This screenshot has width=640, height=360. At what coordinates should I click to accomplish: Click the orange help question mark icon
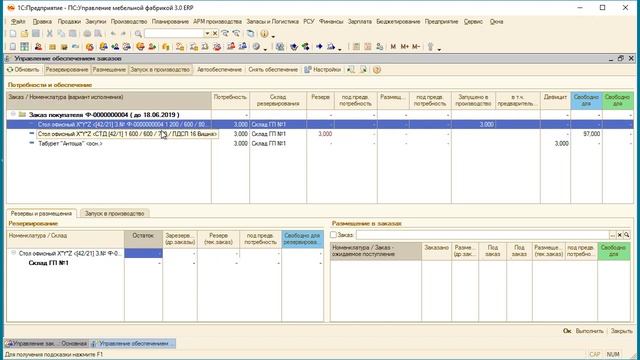377,70
